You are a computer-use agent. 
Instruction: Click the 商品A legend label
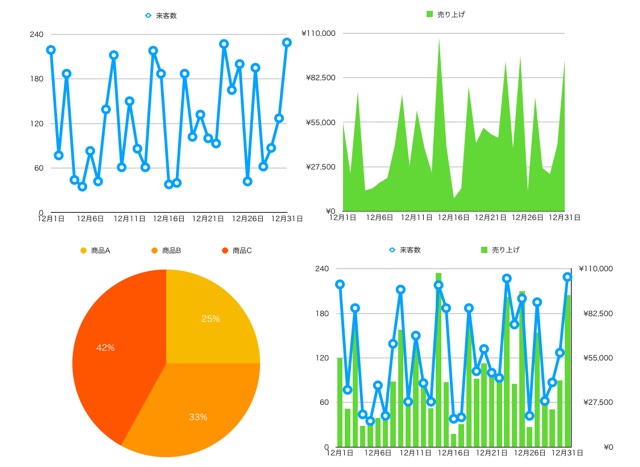click(x=100, y=250)
